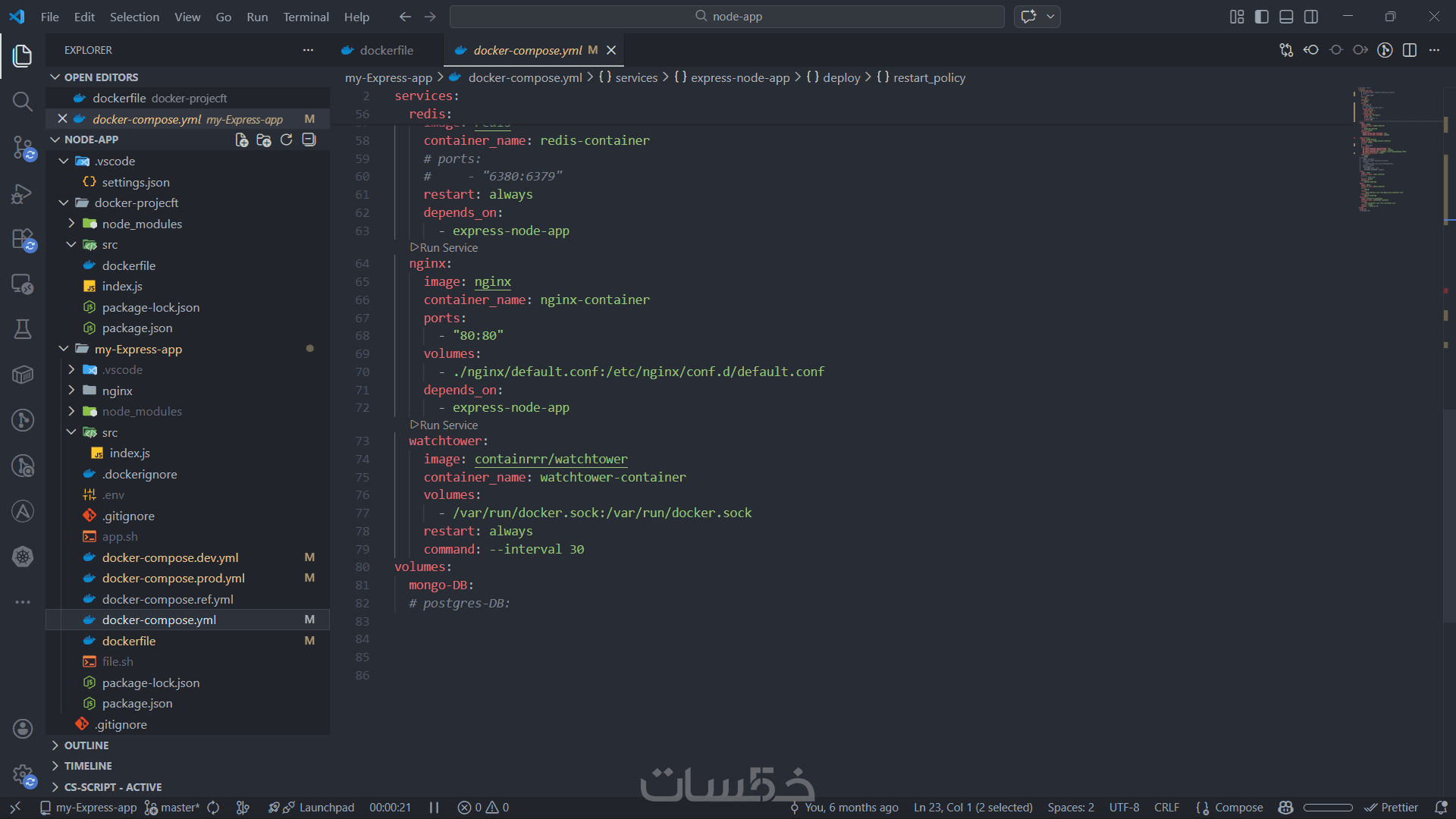Image resolution: width=1456 pixels, height=819 pixels.
Task: Split the editor to the right
Action: tap(1410, 50)
